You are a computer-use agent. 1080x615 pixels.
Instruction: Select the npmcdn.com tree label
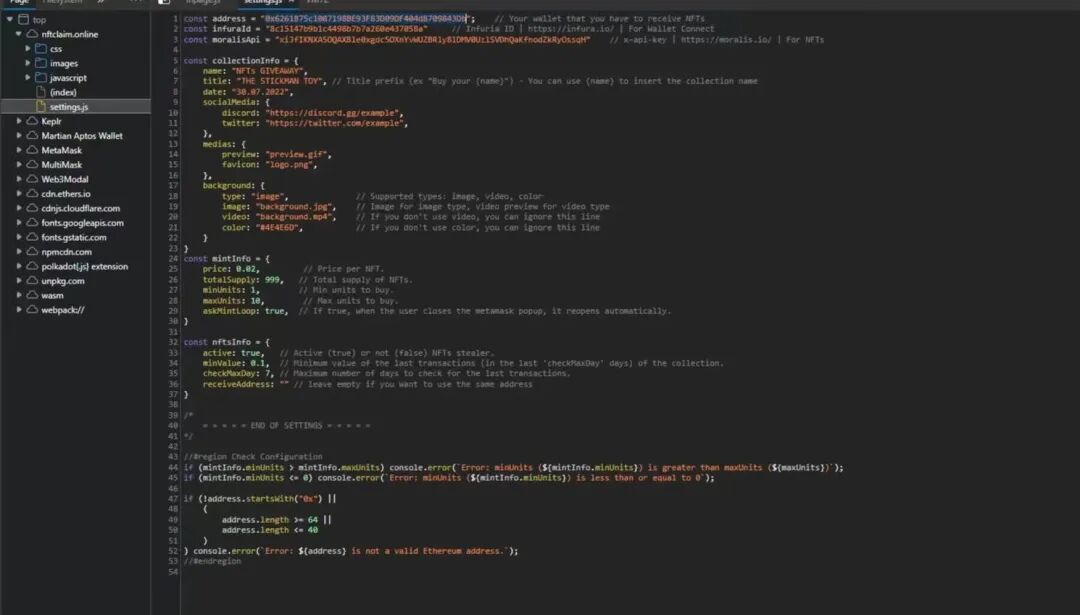66,251
